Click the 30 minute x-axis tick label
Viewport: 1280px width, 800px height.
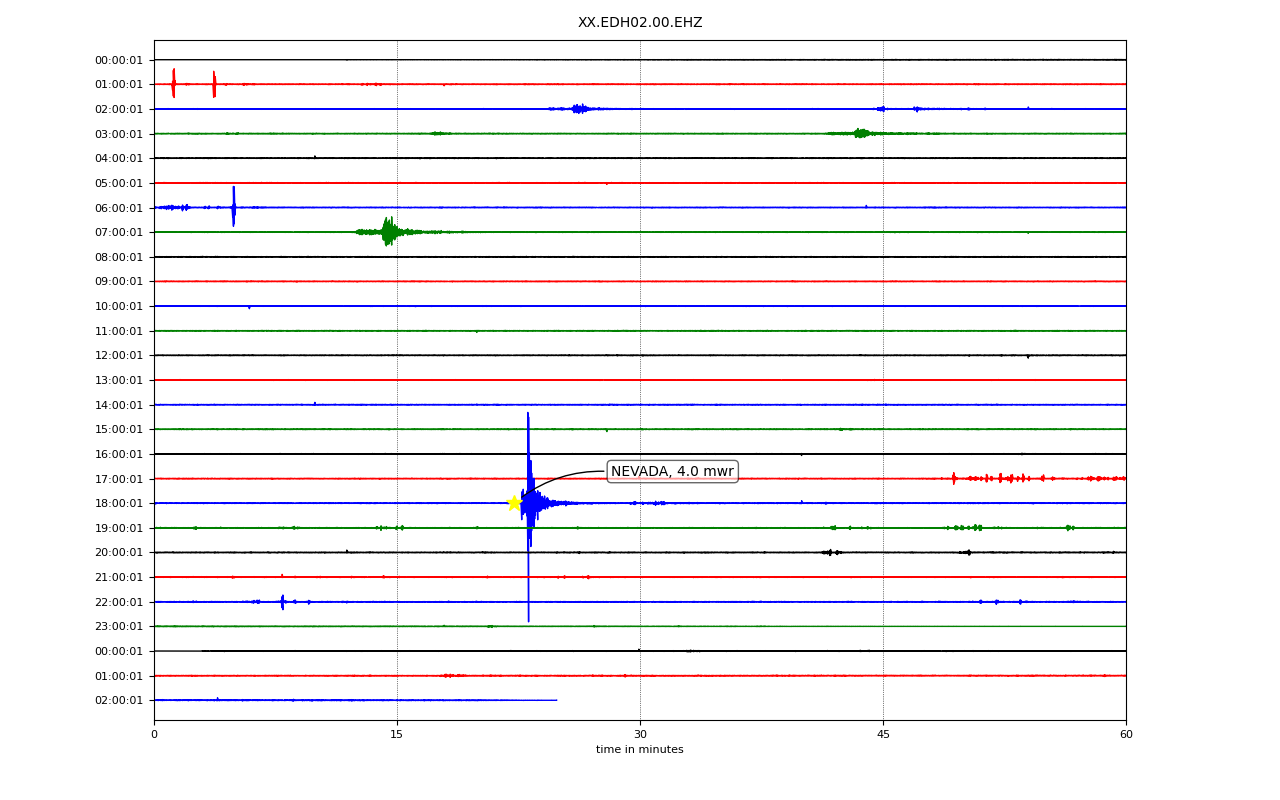point(640,735)
